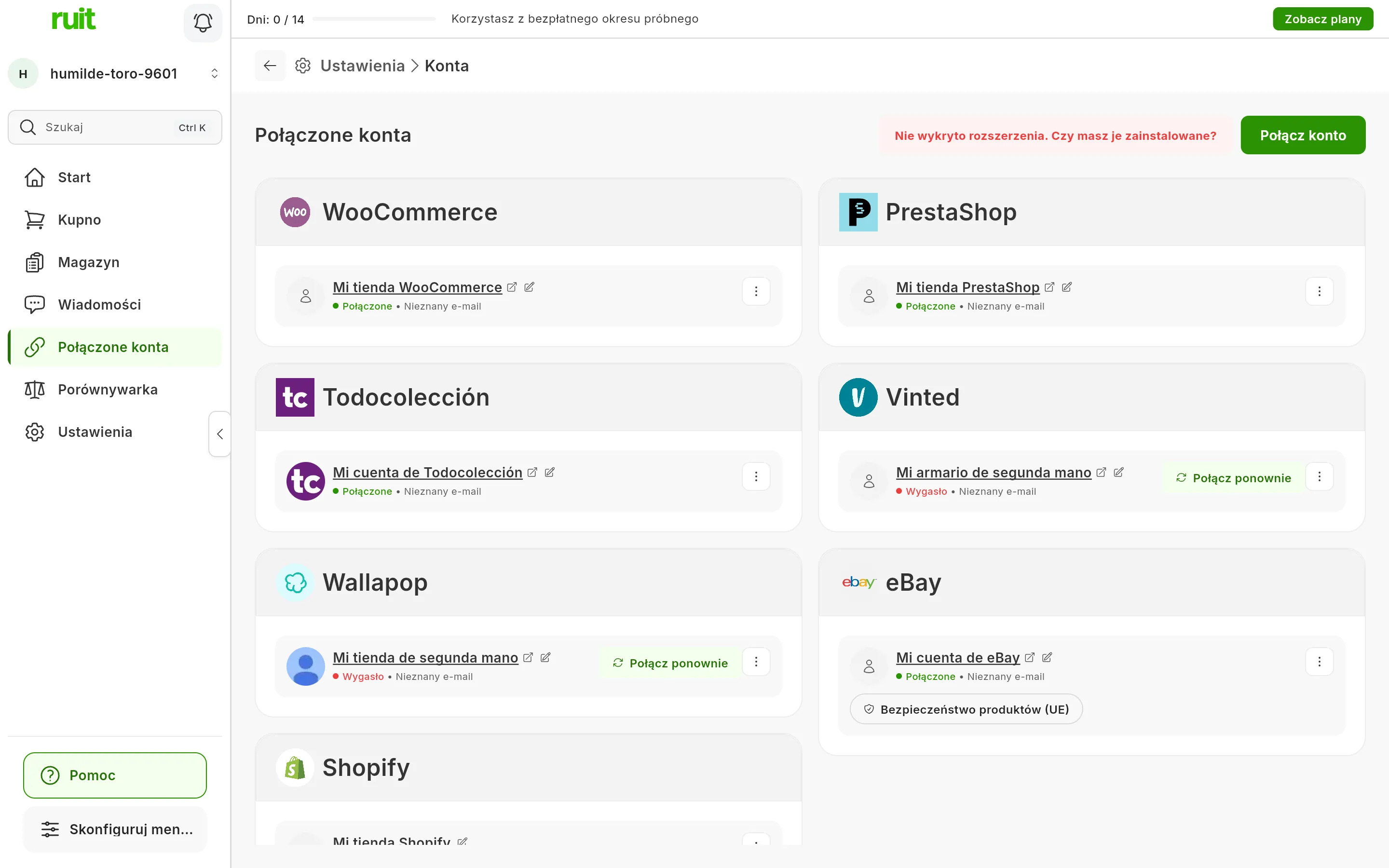
Task: Open options menu for Mi cuenta de Todocolección
Action: pos(756,476)
